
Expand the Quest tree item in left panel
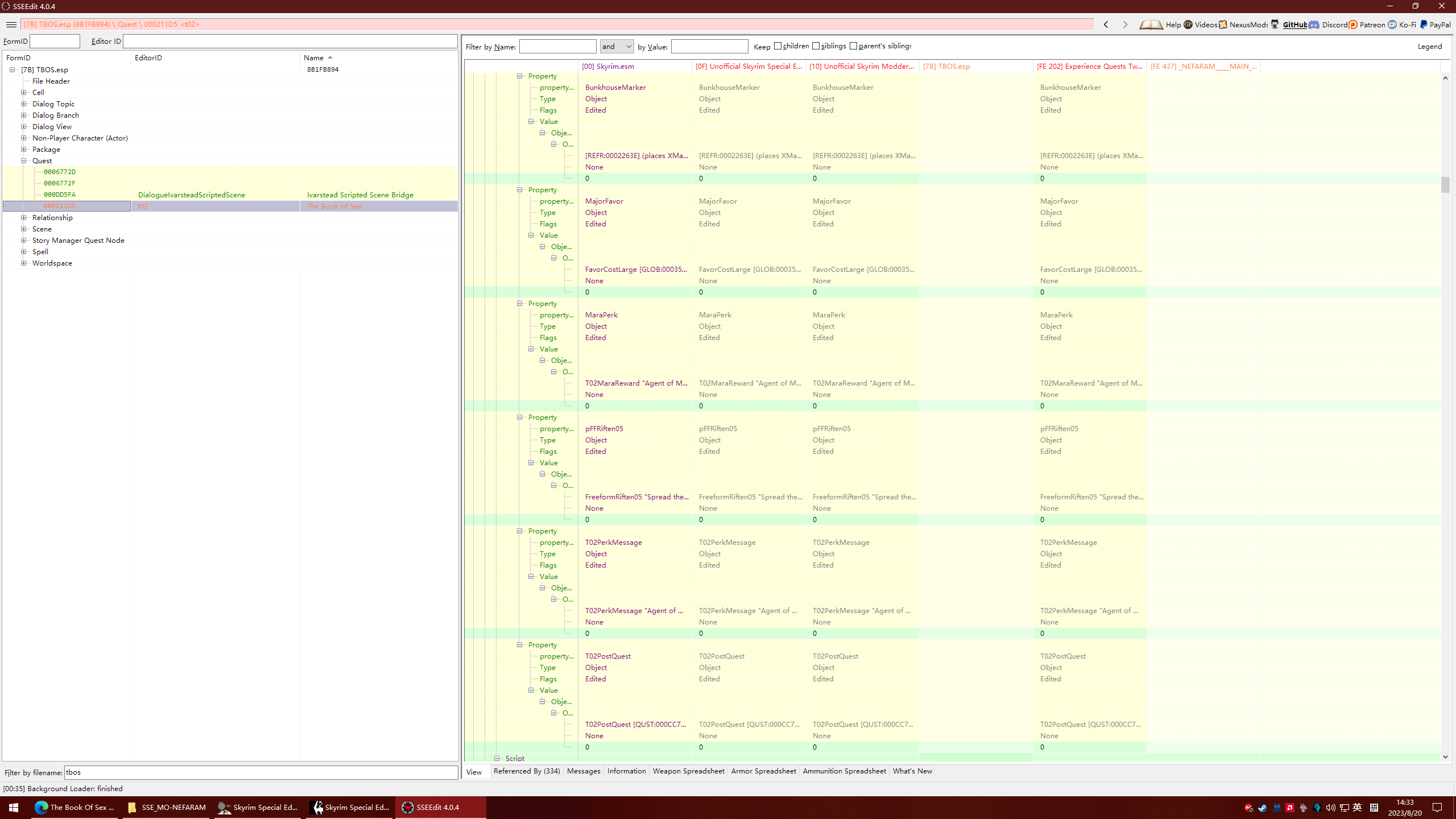coord(23,160)
